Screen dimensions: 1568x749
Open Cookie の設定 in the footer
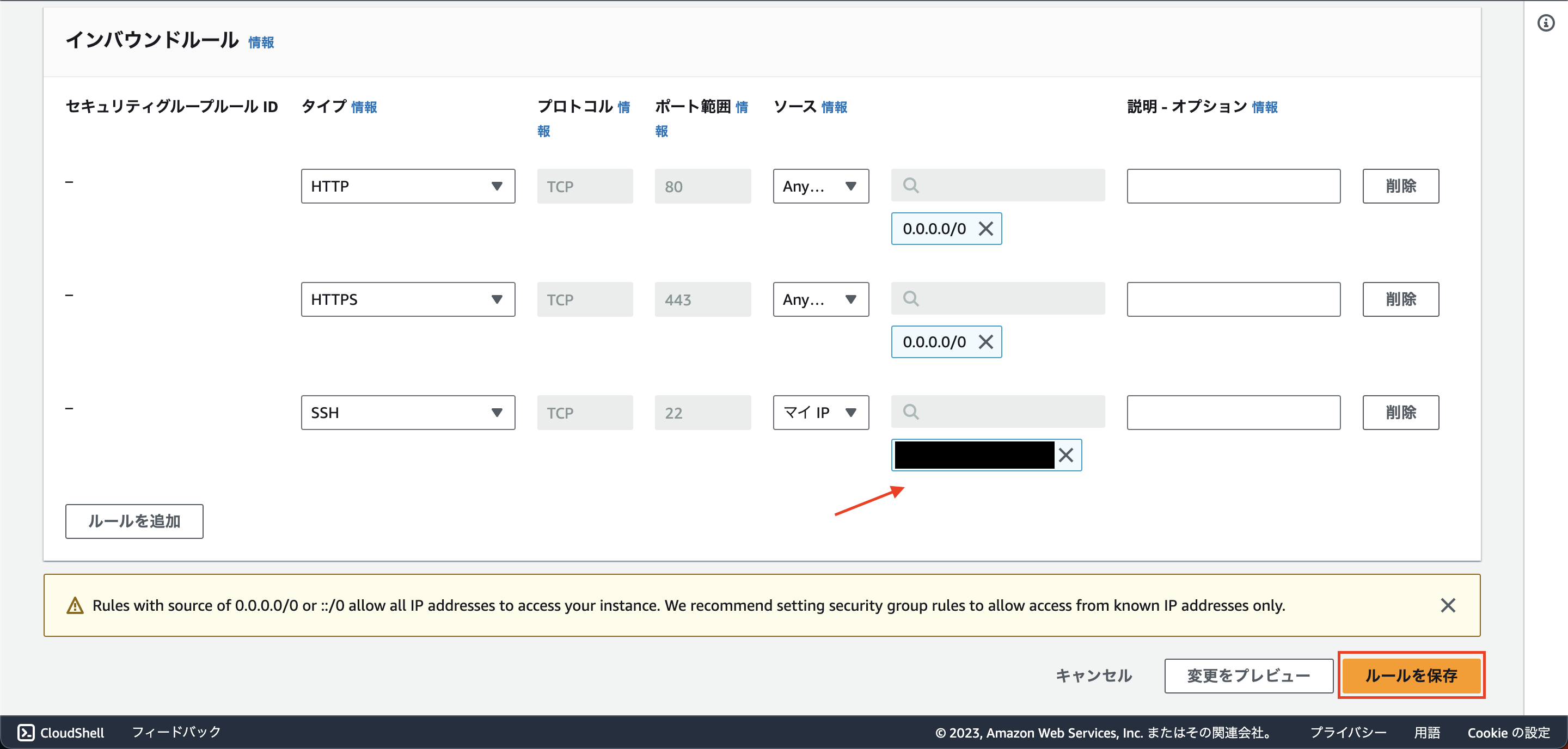point(1508,733)
